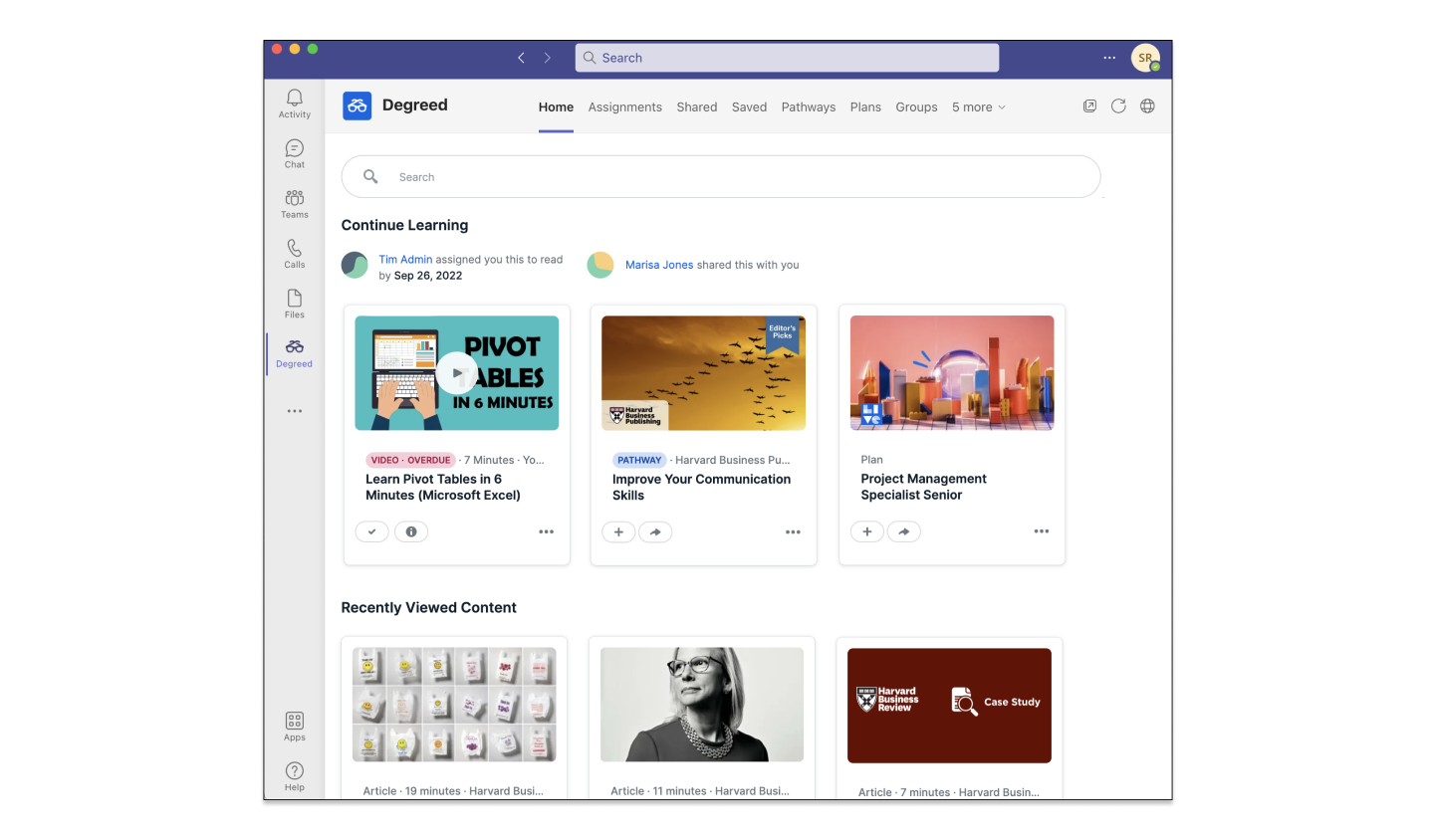Open the Degreed app in the sidebar
The image size is (1436, 840).
[294, 352]
